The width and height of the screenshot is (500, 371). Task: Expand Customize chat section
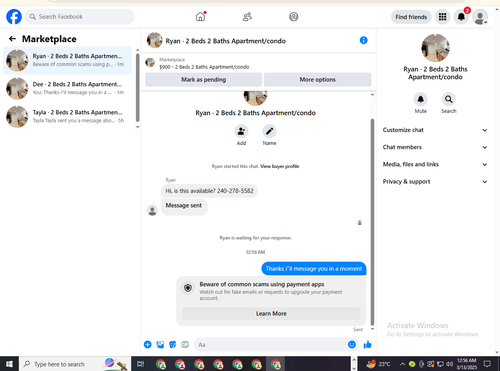pos(435,130)
